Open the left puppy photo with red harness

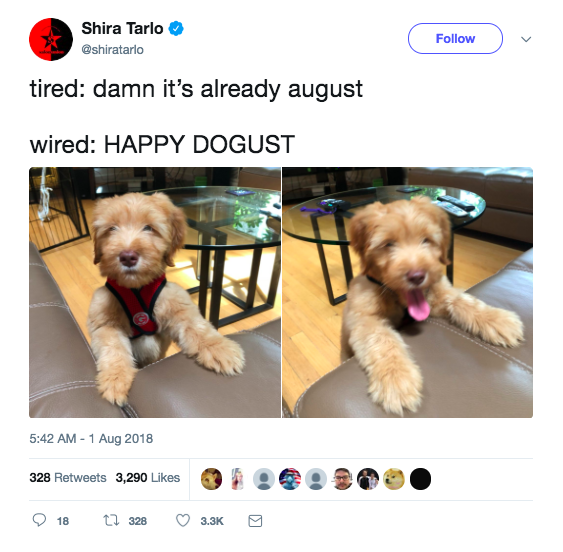point(155,292)
